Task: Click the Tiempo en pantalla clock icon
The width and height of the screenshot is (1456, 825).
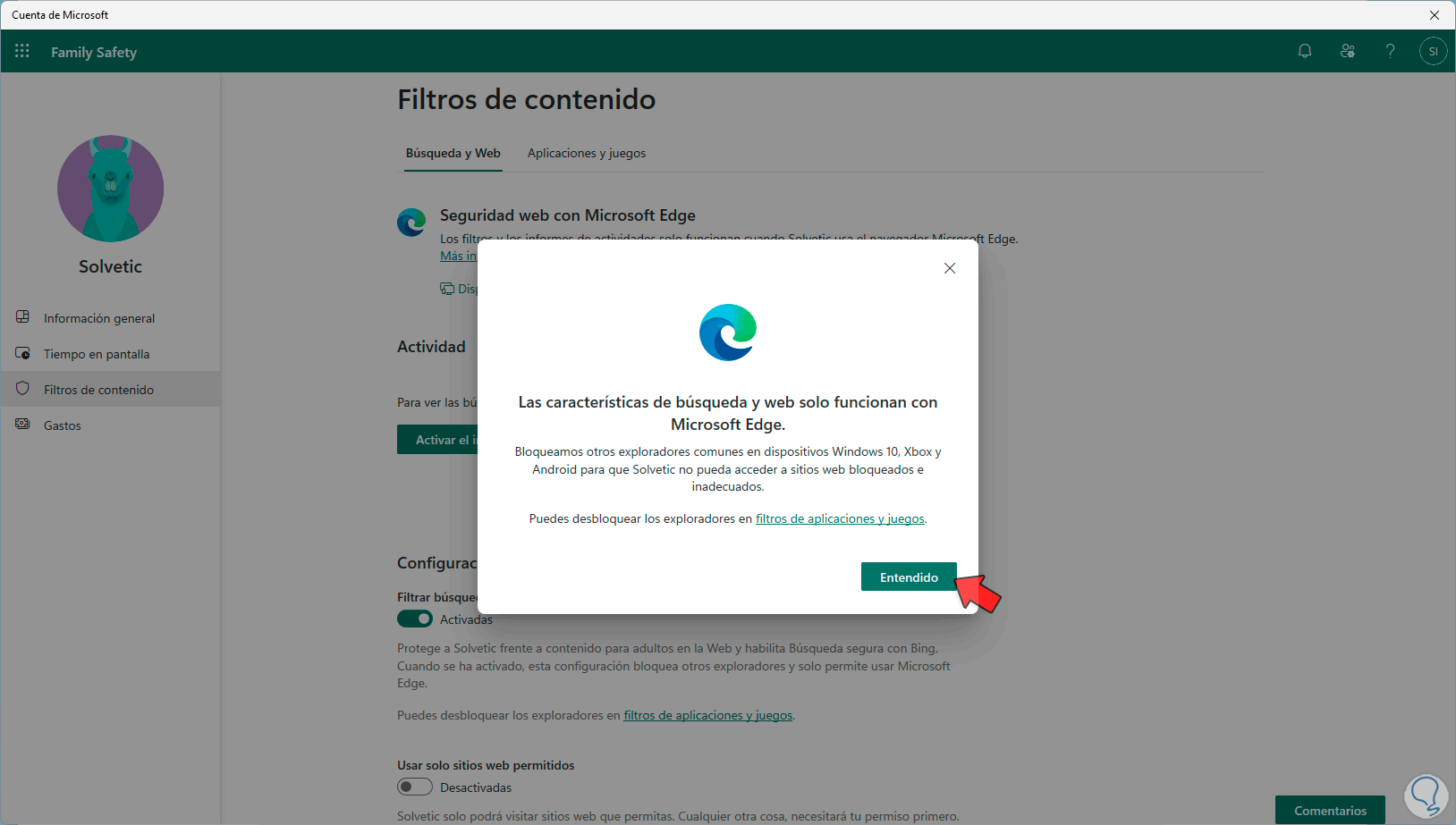Action: 23,353
